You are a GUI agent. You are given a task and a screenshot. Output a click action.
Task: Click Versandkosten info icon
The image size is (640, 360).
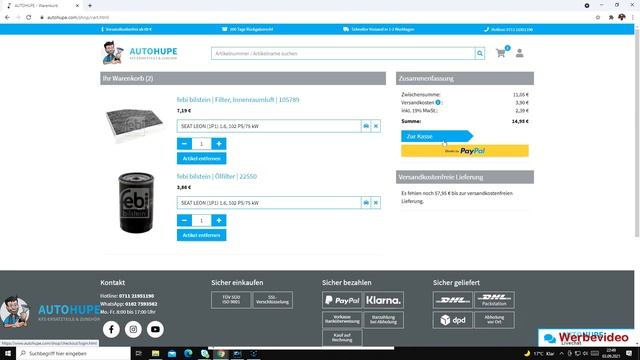click(x=438, y=102)
